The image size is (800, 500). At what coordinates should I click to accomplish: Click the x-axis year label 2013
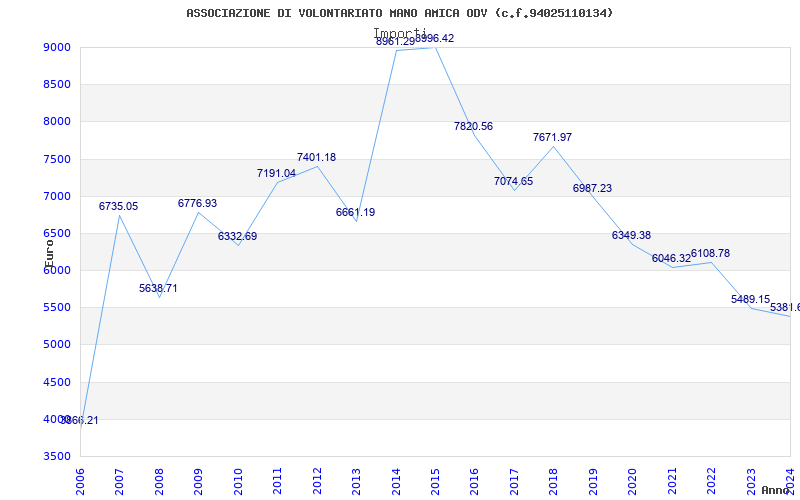pos(356,480)
